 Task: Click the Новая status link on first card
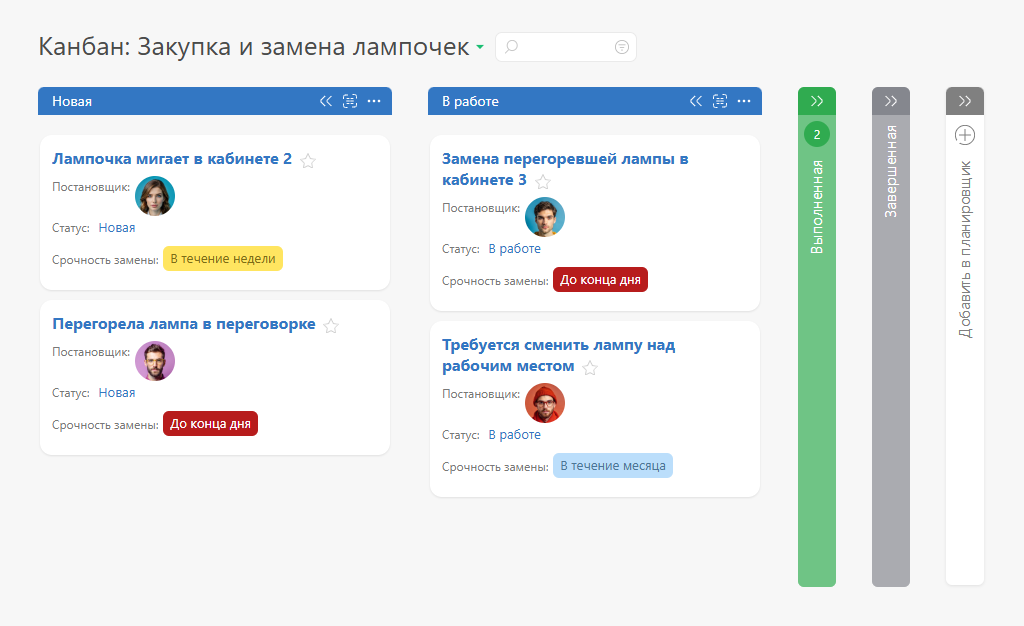[117, 228]
